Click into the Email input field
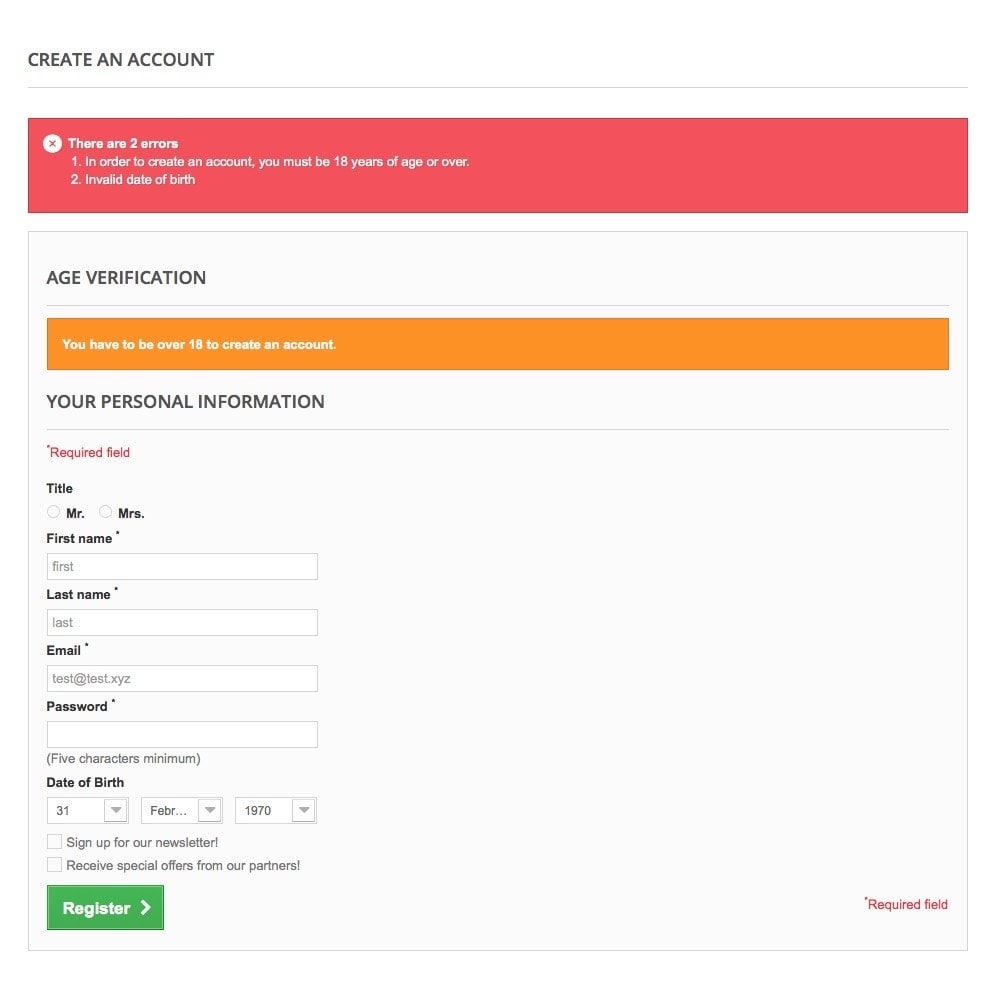Screen dimensions: 1000x1000 (x=182, y=679)
